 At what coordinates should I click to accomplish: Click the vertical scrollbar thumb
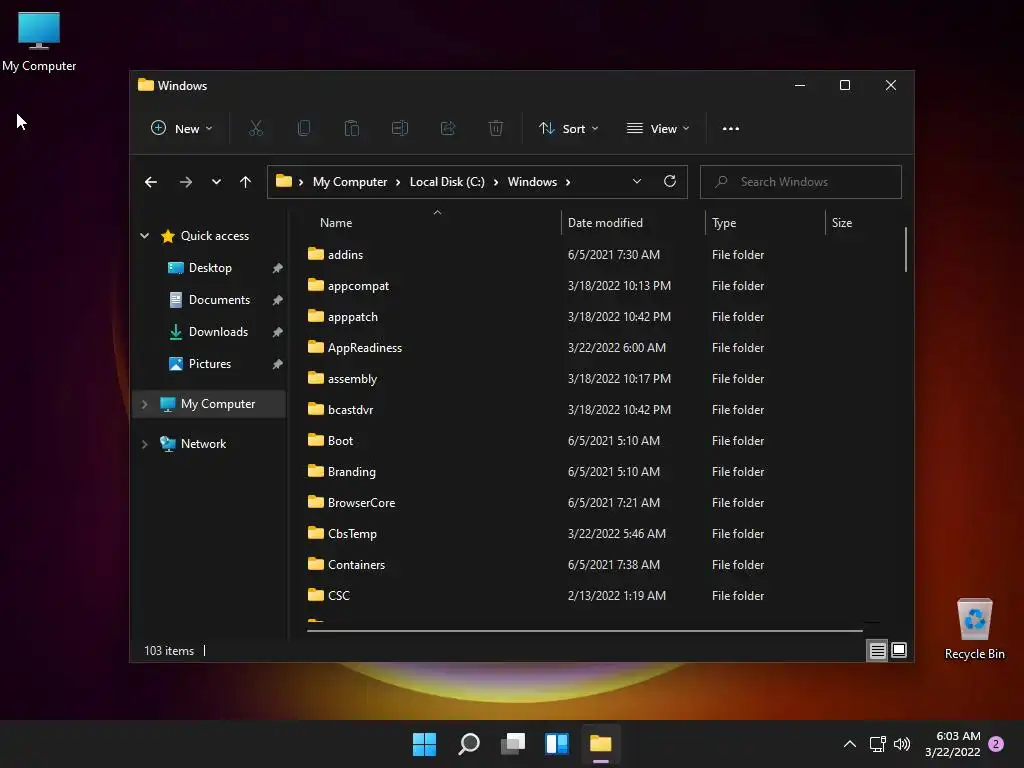point(906,249)
